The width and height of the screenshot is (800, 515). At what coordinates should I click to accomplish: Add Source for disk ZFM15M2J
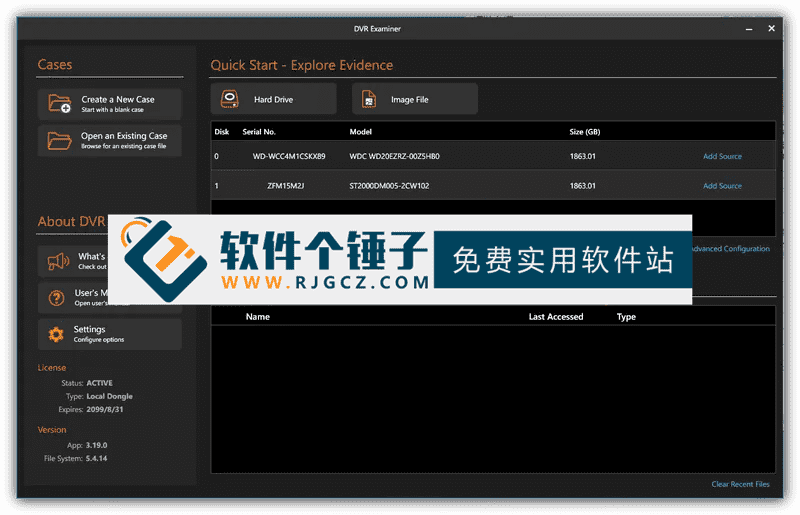pos(722,186)
